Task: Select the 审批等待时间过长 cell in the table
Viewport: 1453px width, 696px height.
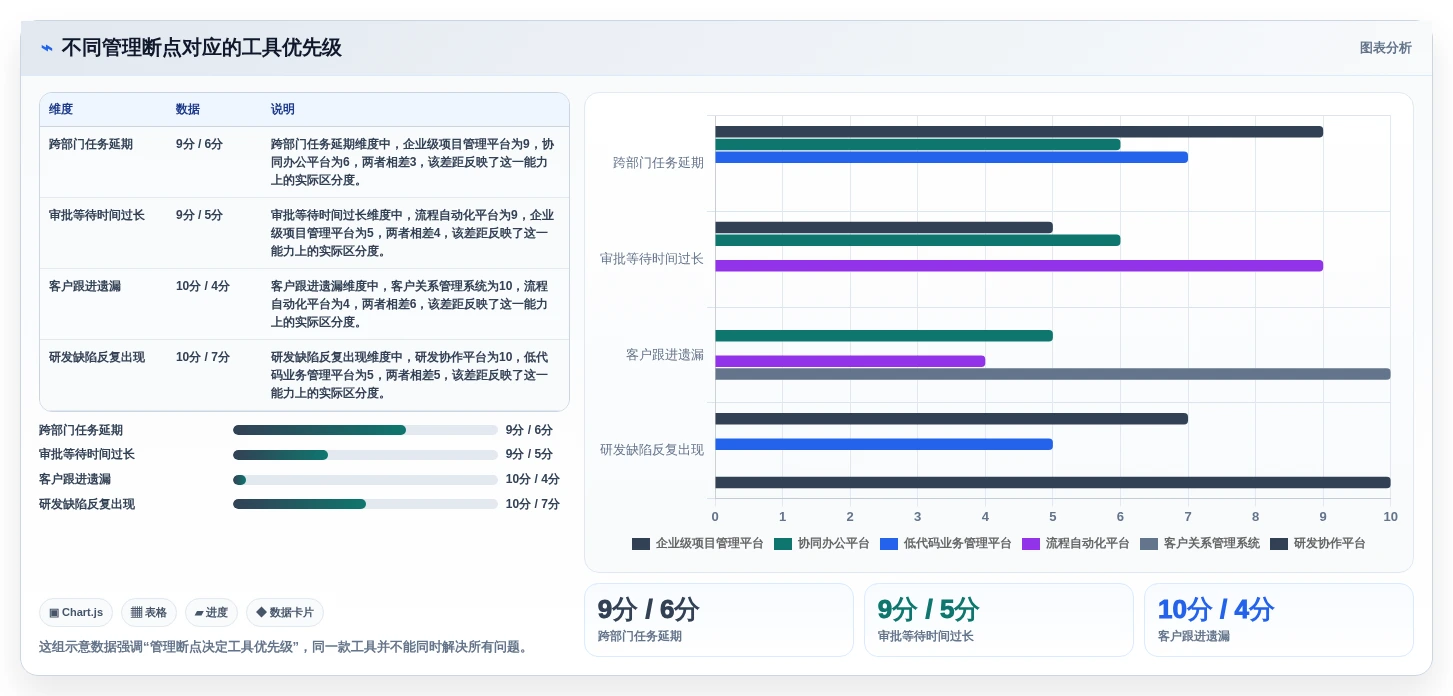Action: (x=97, y=215)
